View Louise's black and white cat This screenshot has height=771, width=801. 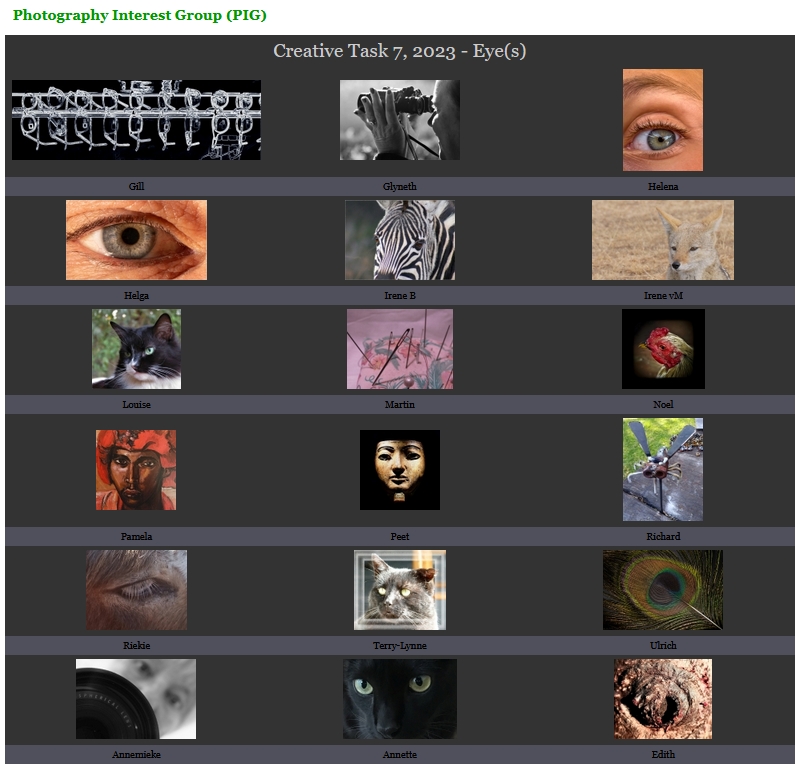(136, 349)
